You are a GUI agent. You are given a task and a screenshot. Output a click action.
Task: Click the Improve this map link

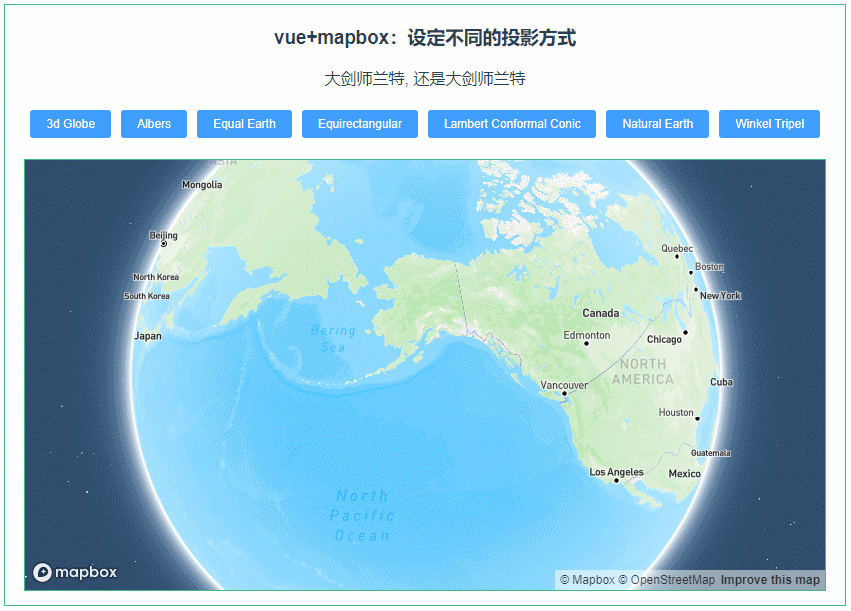click(x=770, y=580)
